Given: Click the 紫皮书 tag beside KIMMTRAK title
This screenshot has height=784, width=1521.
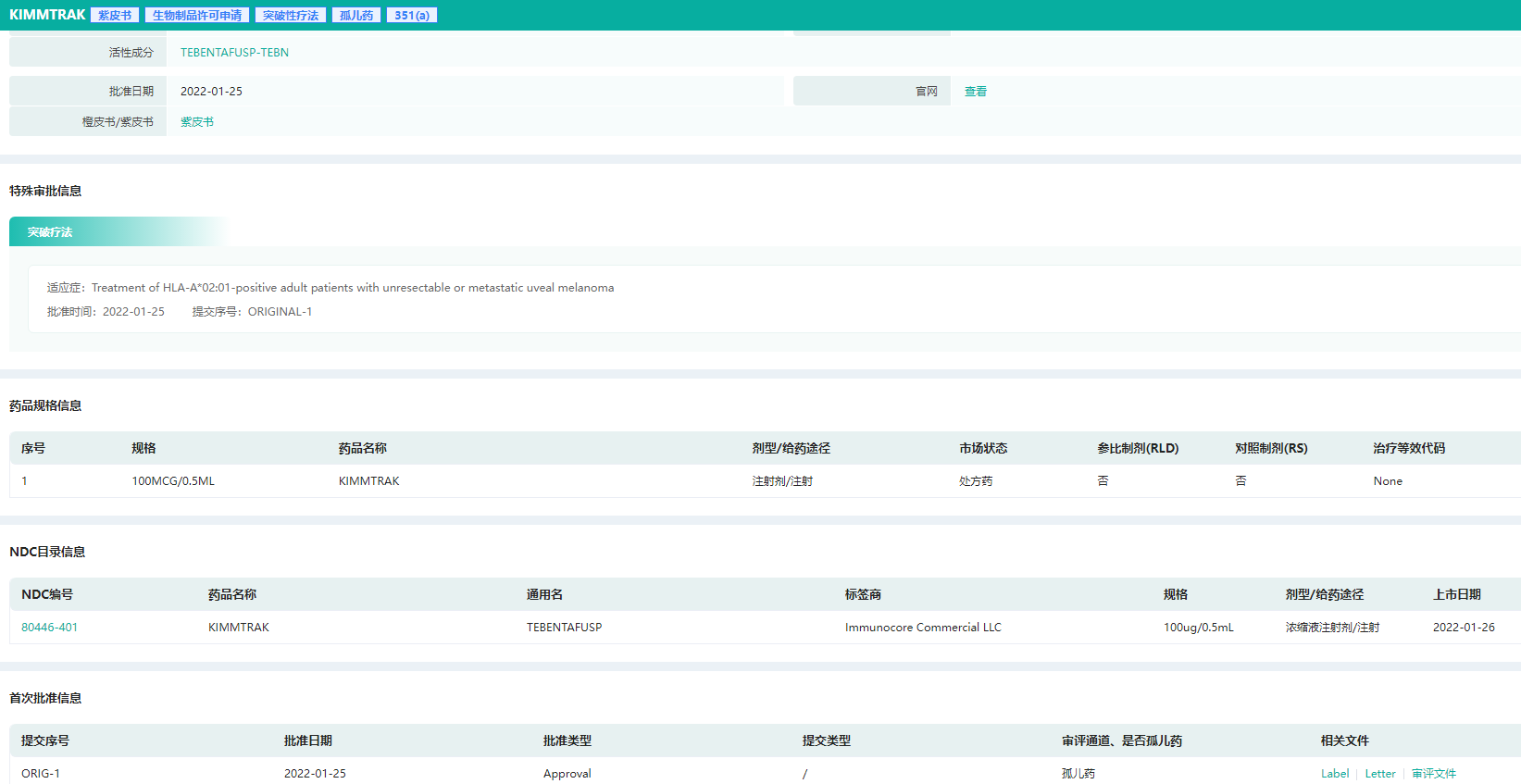Looking at the screenshot, I should (x=115, y=16).
